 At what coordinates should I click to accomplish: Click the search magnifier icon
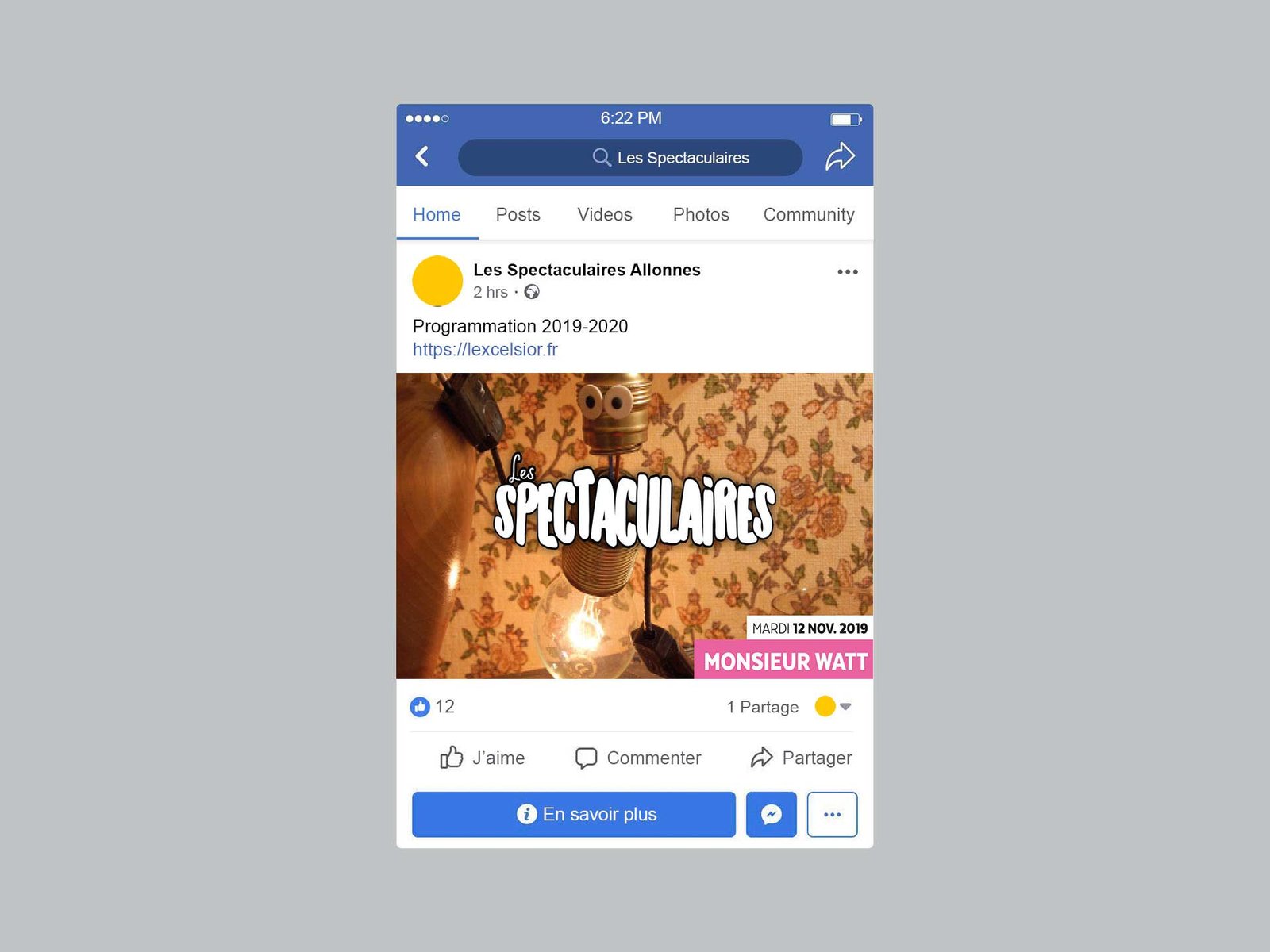point(602,157)
